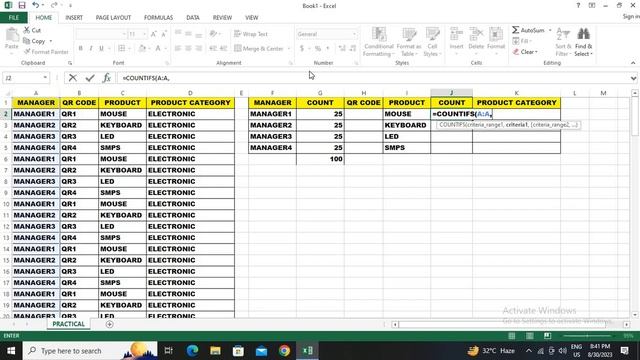Switch to the DATA tab
The image size is (640, 360).
tap(193, 18)
